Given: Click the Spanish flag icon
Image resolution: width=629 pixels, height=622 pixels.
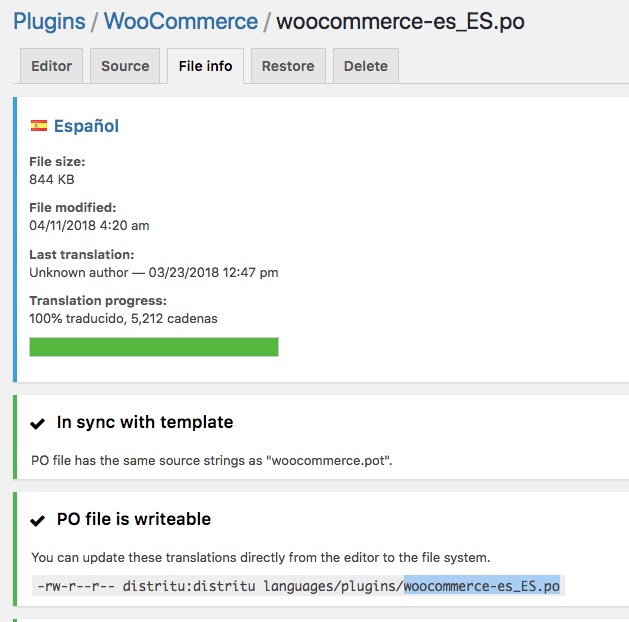Looking at the screenshot, I should (39, 126).
